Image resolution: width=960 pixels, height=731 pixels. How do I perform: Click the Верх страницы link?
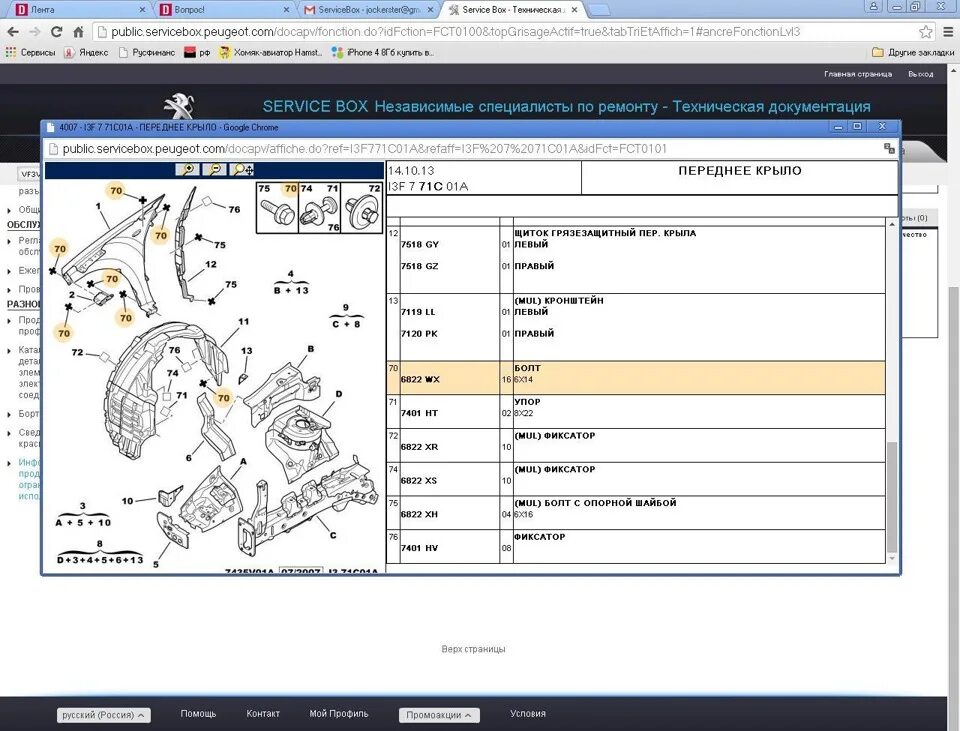click(x=473, y=649)
